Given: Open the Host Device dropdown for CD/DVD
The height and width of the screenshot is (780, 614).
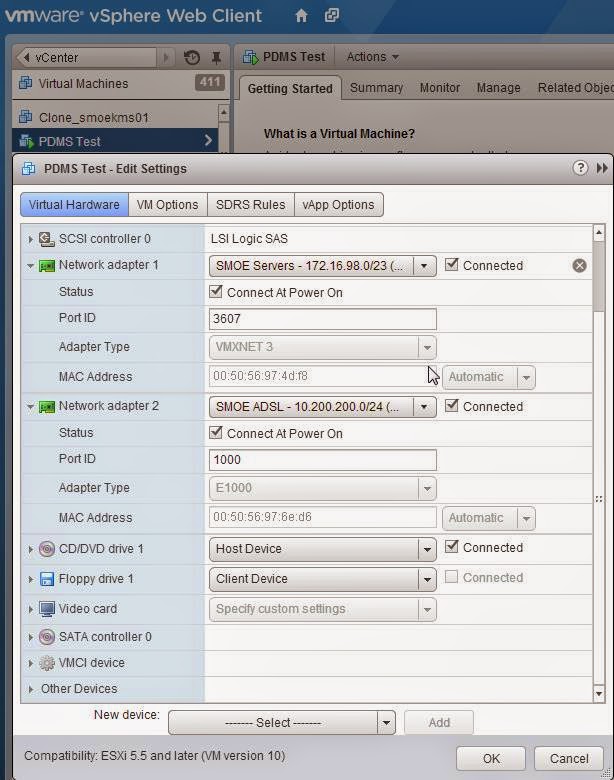Looking at the screenshot, I should click(322, 549).
